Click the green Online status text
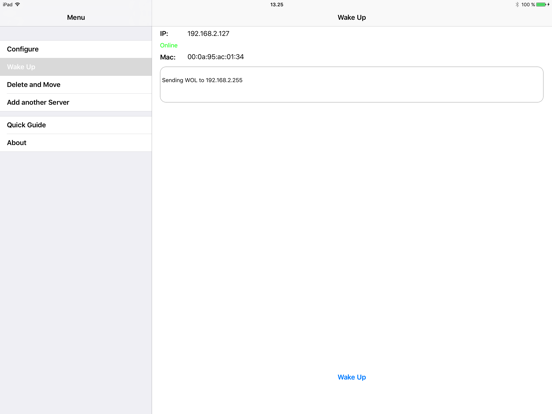The image size is (552, 414). 169,45
